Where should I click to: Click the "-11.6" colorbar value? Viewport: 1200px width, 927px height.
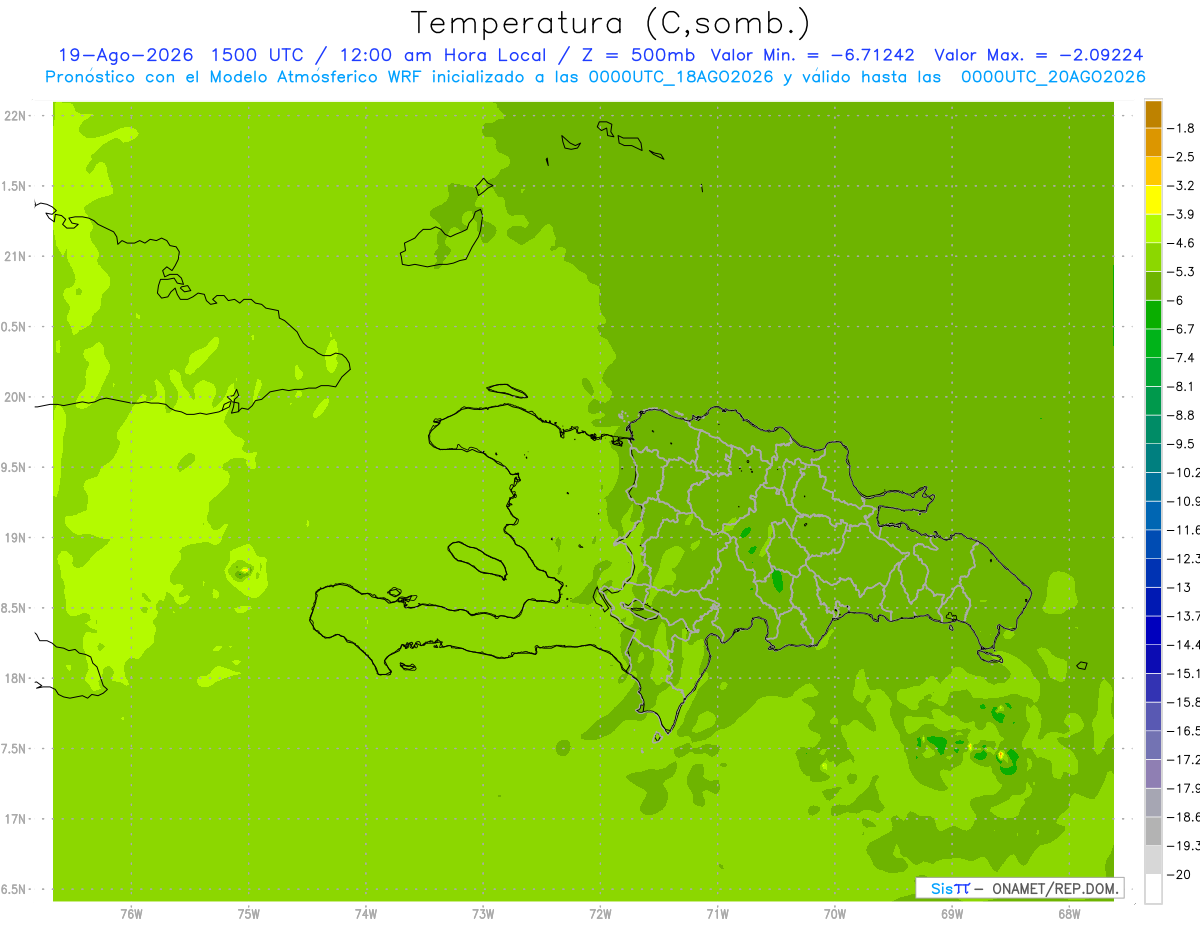(1185, 529)
